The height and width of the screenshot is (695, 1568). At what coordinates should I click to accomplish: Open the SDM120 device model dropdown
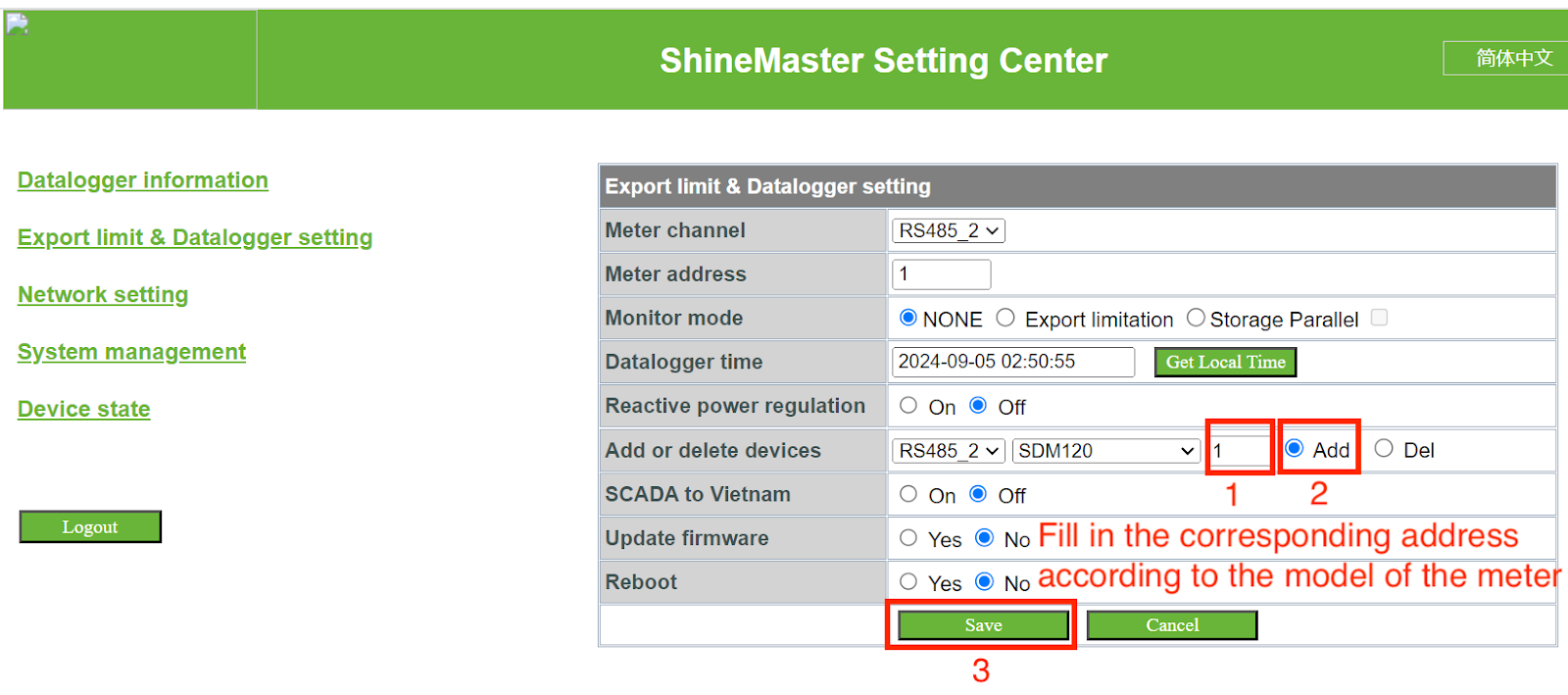[1106, 451]
